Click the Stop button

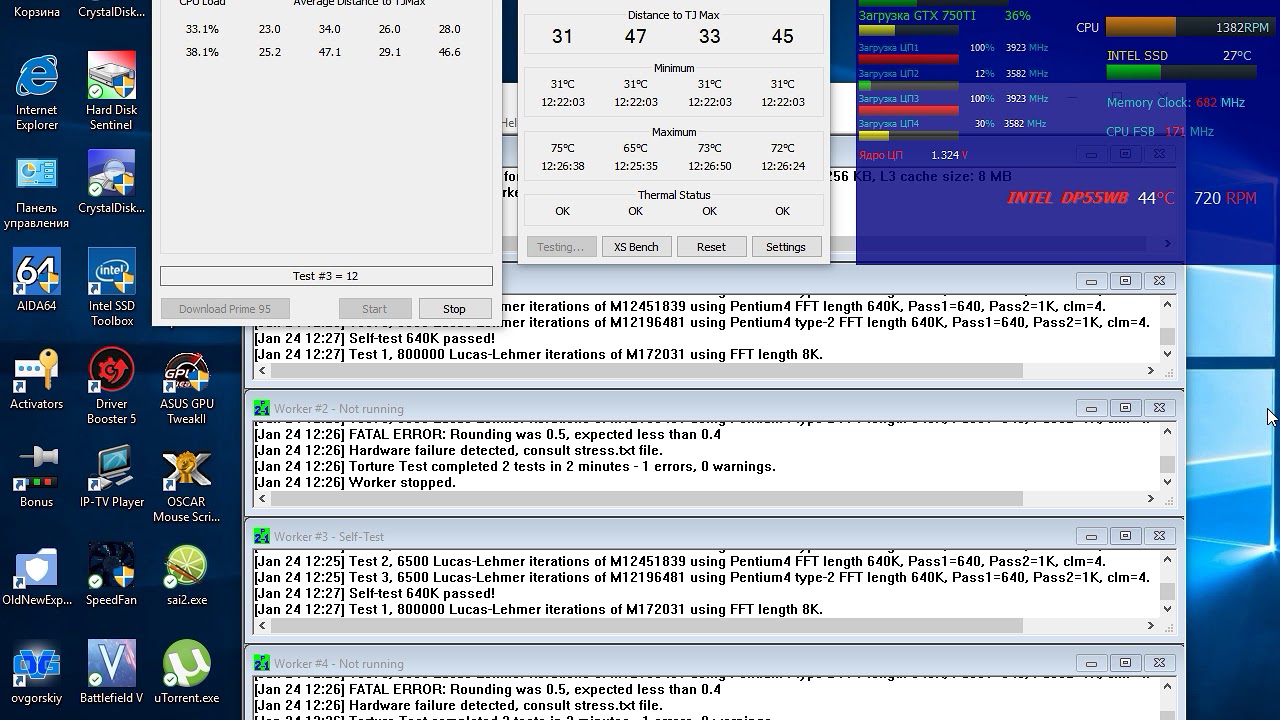(x=454, y=309)
